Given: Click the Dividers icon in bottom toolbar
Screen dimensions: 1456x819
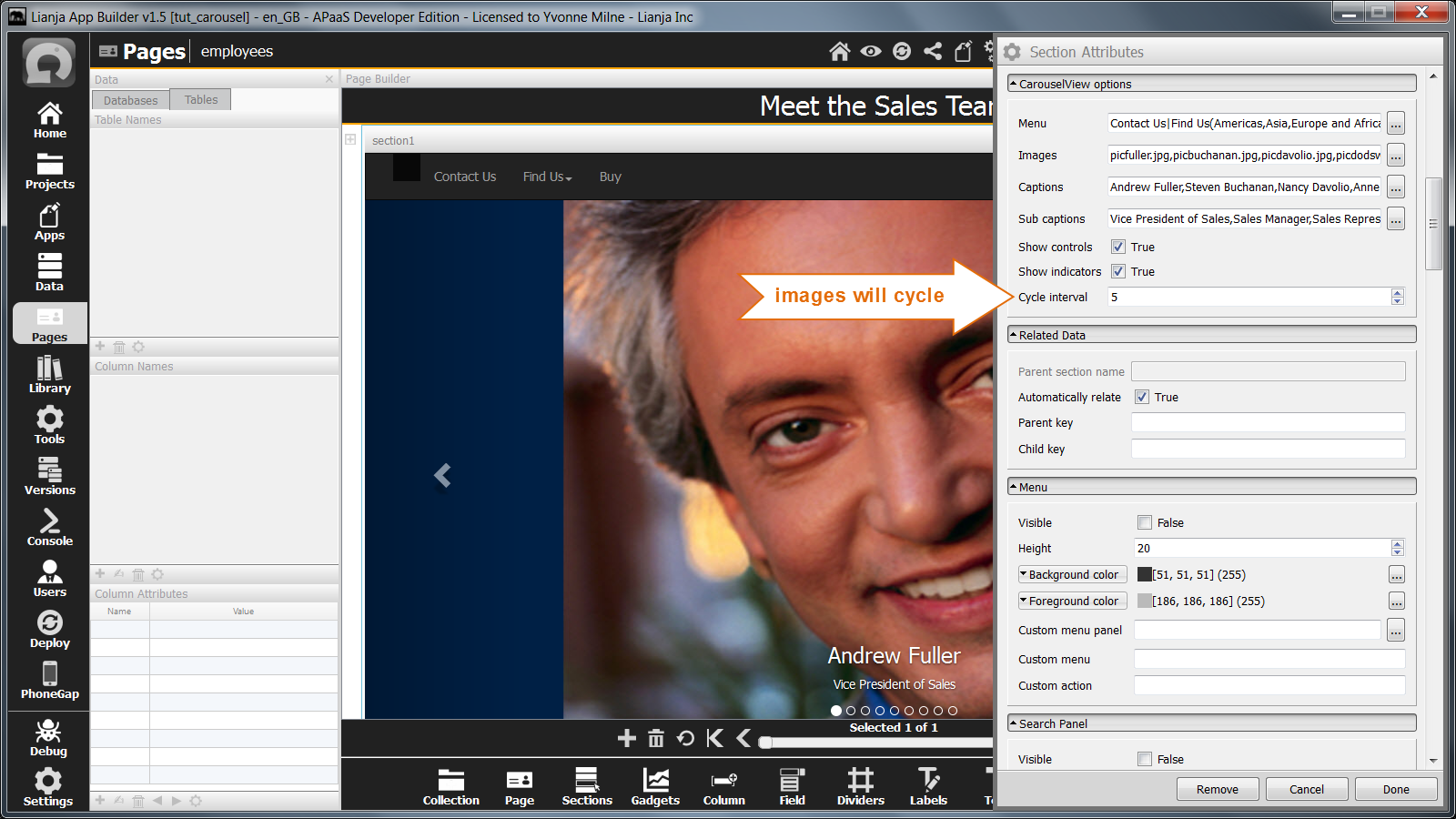Looking at the screenshot, I should click(x=860, y=786).
